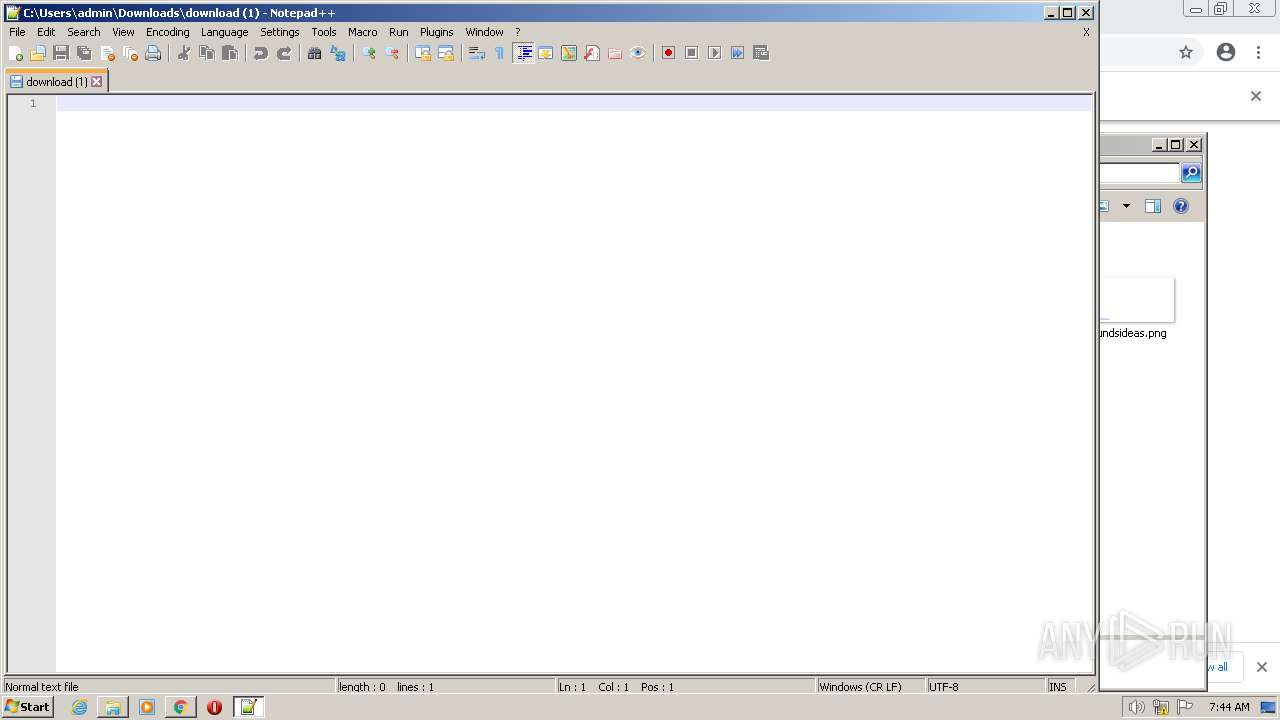This screenshot has width=1280, height=720.
Task: Toggle synchronized vertical scrolling
Action: (423, 53)
